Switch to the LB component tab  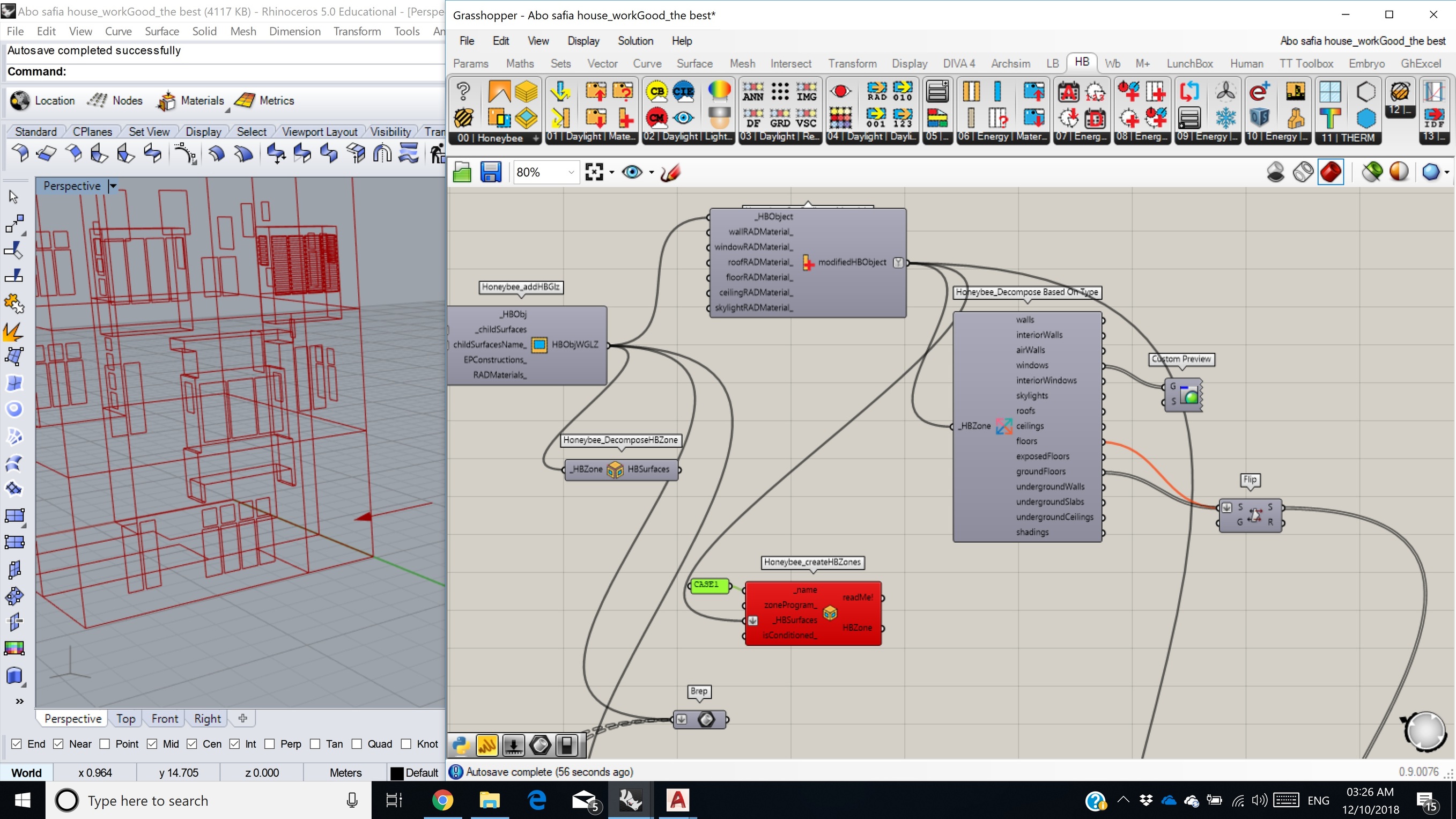coord(1052,63)
